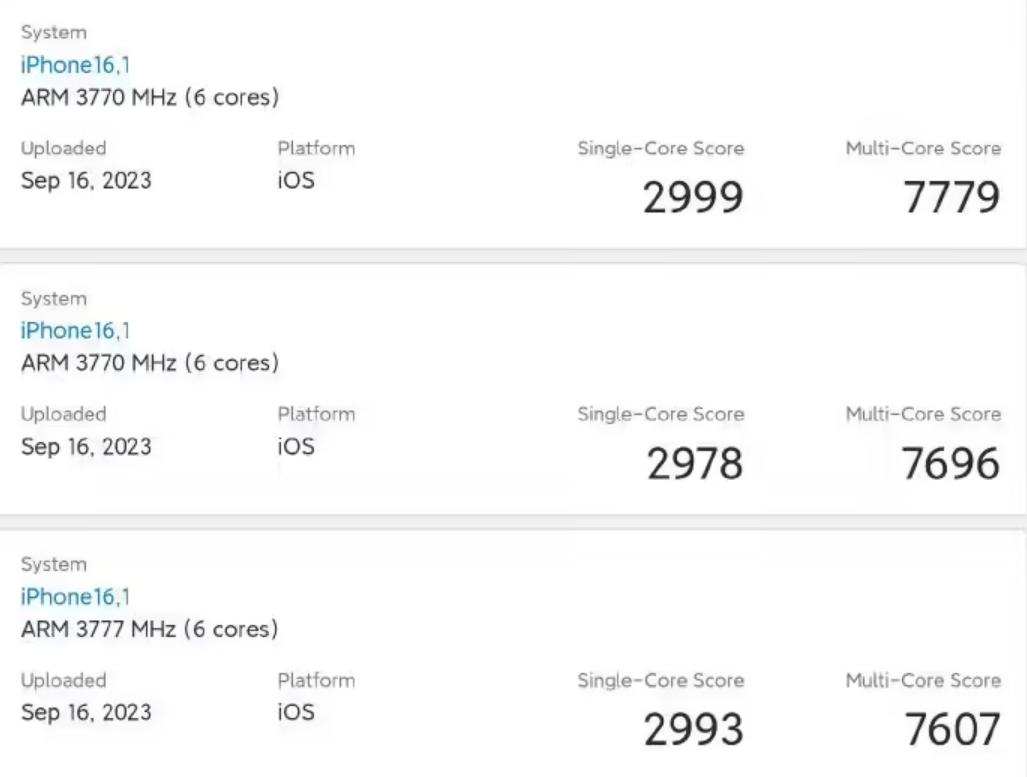
Task: Click ARM 3770 MHz text above score 2978
Action: [99, 363]
